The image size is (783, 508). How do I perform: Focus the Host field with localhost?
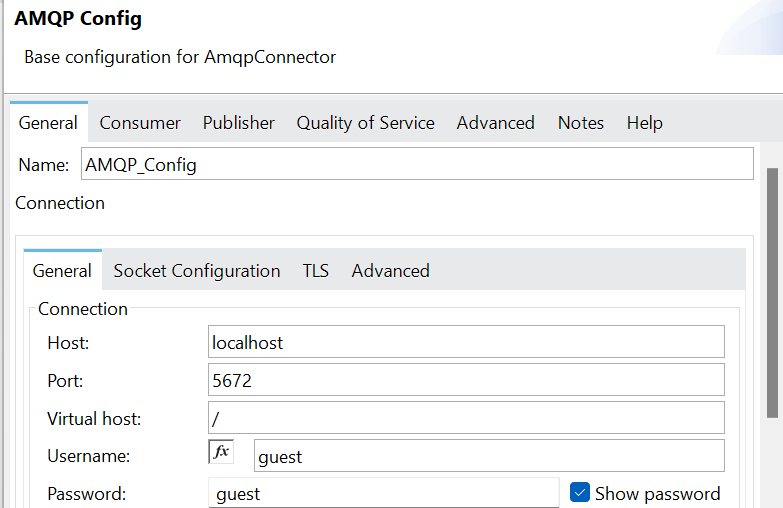[x=466, y=342]
